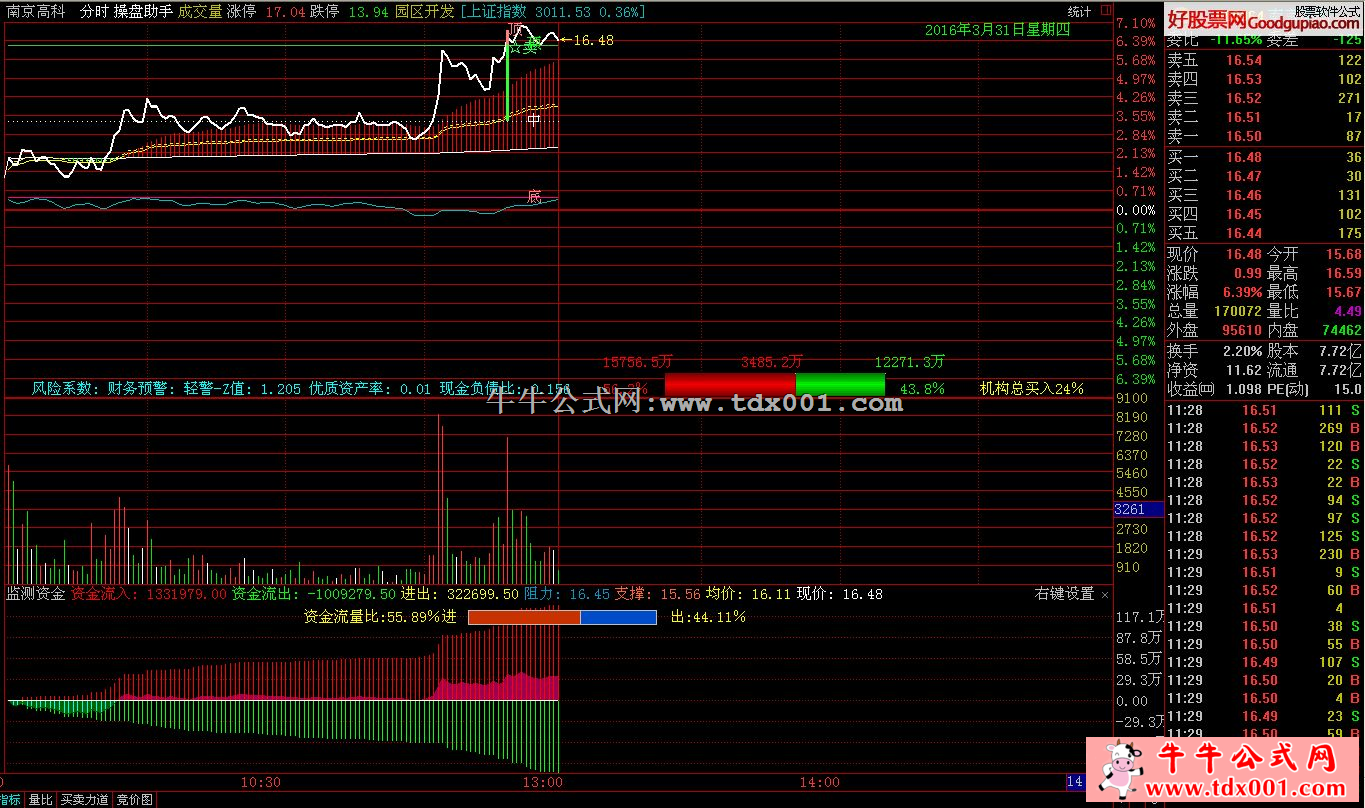This screenshot has width=1365, height=808.
Task: Close the 监测资金 sub-panel with the × icon
Action: [x=1105, y=594]
